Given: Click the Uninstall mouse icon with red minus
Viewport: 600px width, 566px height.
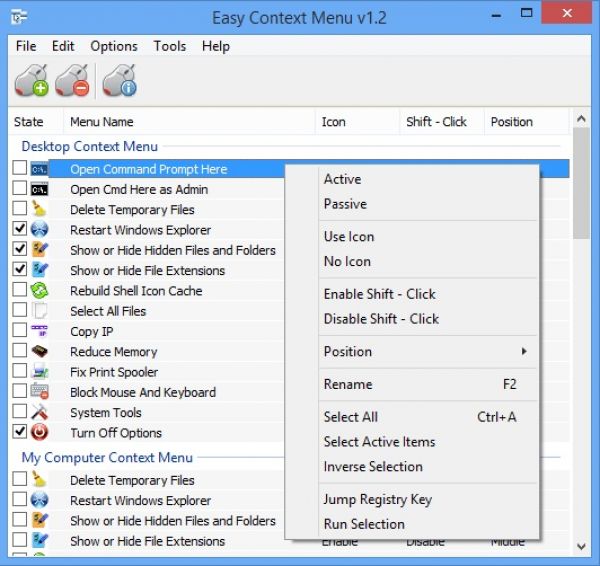Looking at the screenshot, I should point(72,80).
